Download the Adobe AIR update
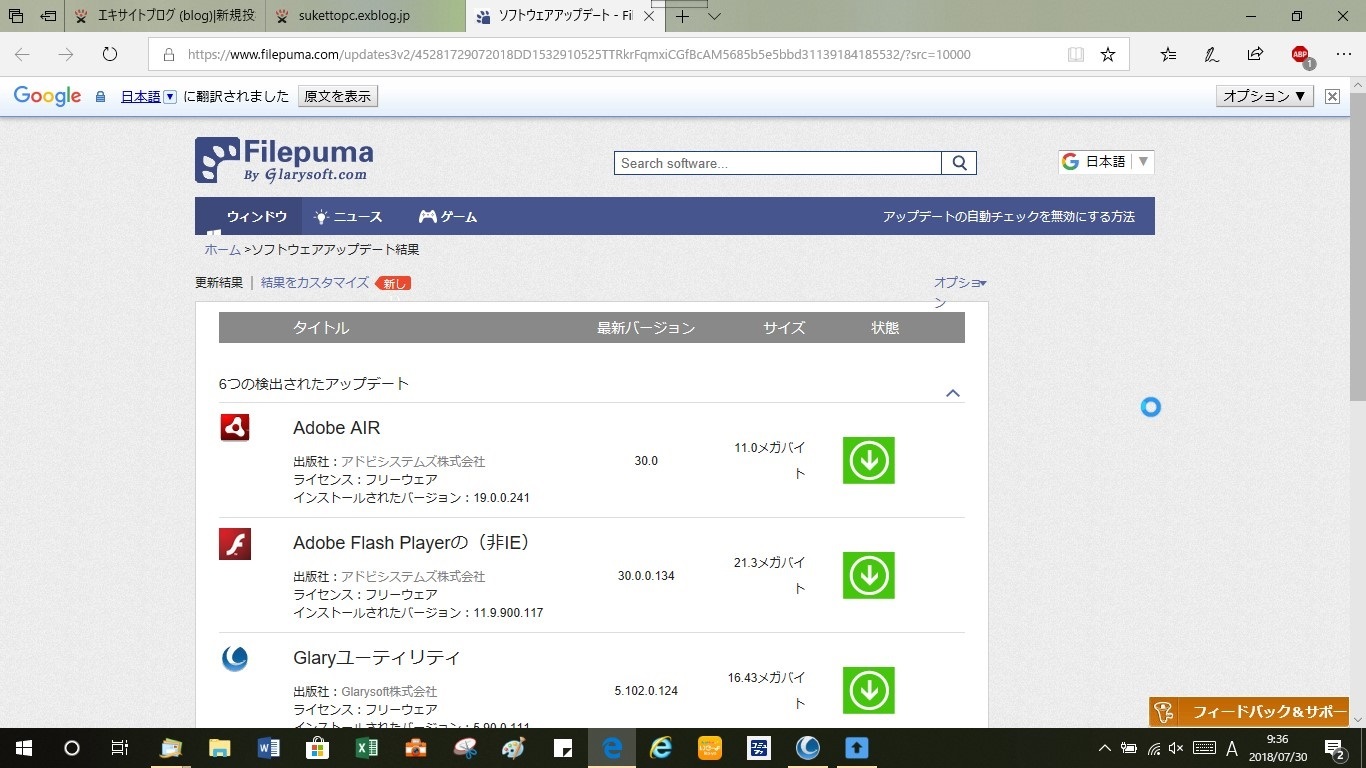Screen dimensions: 1366x768 (x=868, y=460)
